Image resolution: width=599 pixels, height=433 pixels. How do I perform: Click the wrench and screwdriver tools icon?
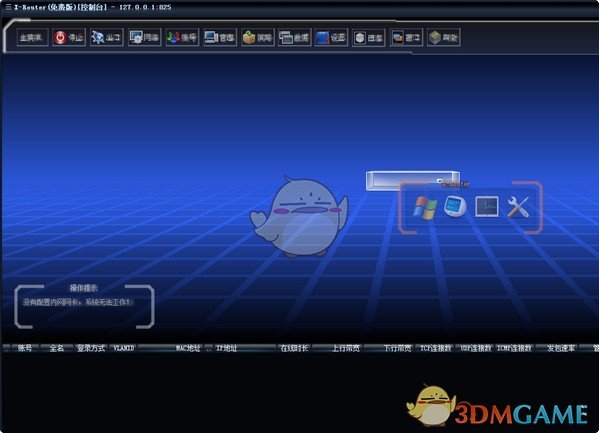pos(518,207)
